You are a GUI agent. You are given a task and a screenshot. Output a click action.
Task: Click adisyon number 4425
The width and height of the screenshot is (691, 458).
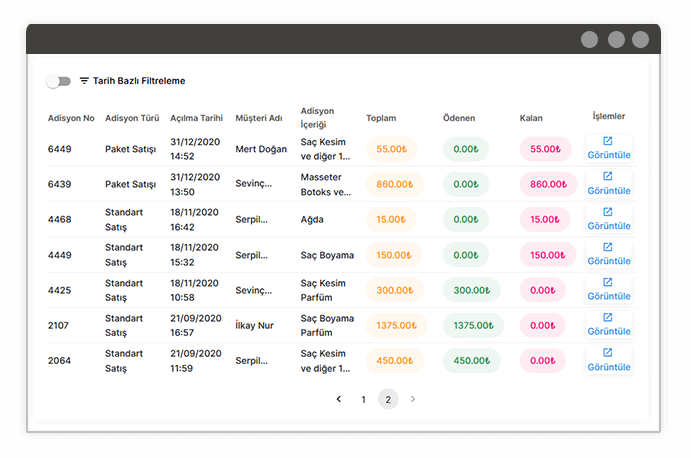(x=59, y=290)
